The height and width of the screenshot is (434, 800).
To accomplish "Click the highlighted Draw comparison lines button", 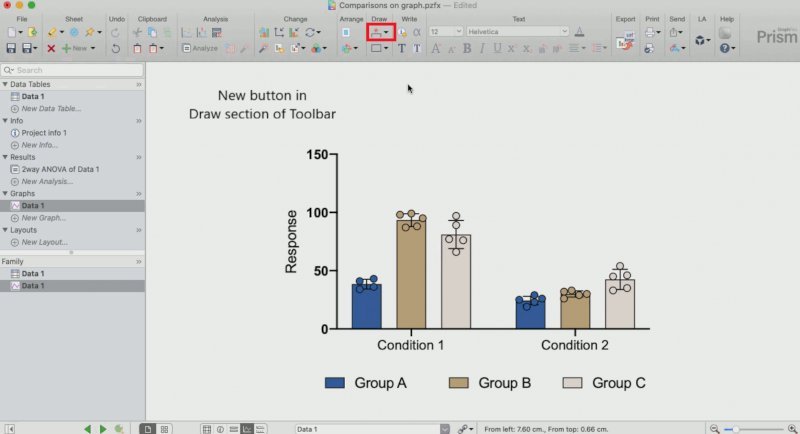I will pos(379,32).
